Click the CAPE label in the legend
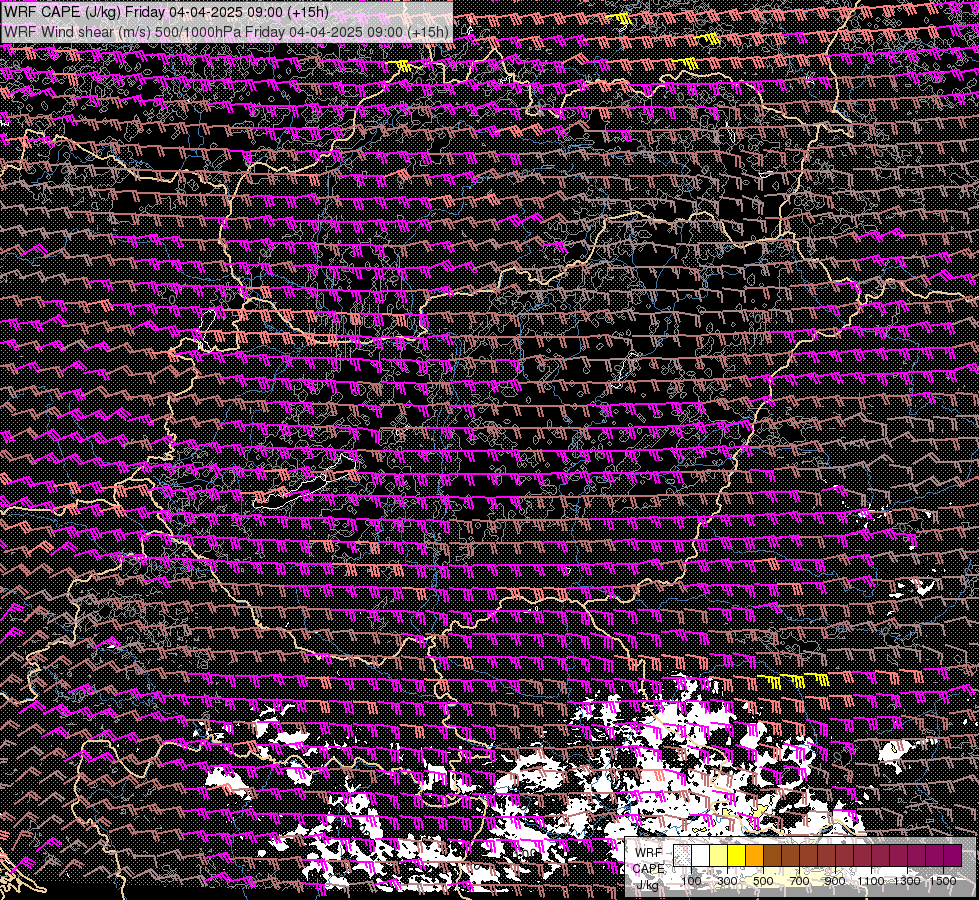The width and height of the screenshot is (979, 900). (649, 868)
